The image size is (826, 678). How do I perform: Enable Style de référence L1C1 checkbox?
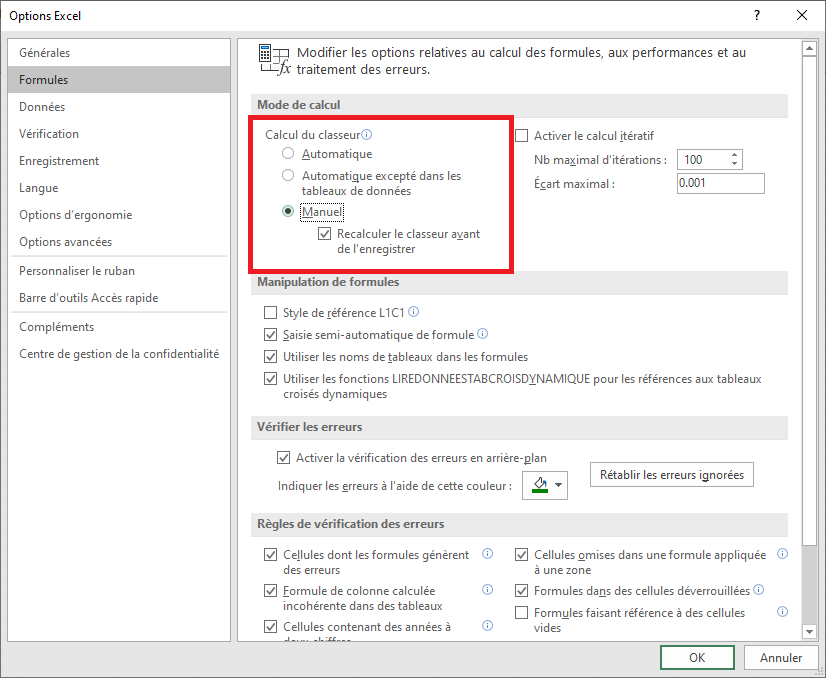270,313
